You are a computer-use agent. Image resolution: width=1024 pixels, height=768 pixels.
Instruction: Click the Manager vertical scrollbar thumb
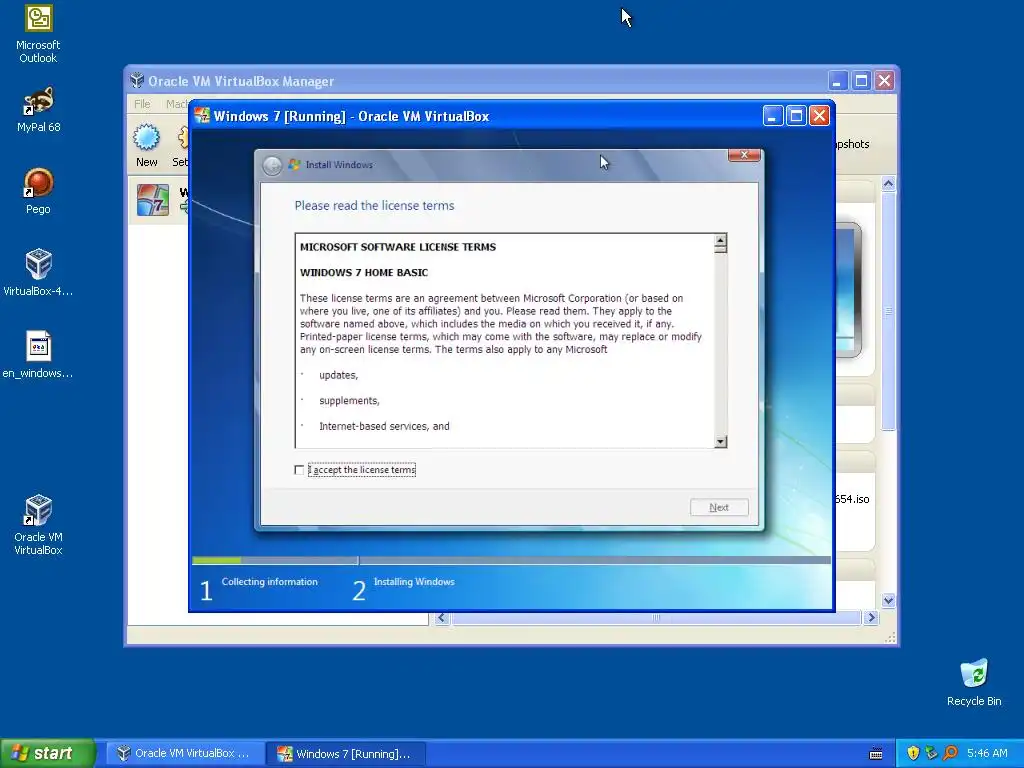pyautogui.click(x=888, y=312)
